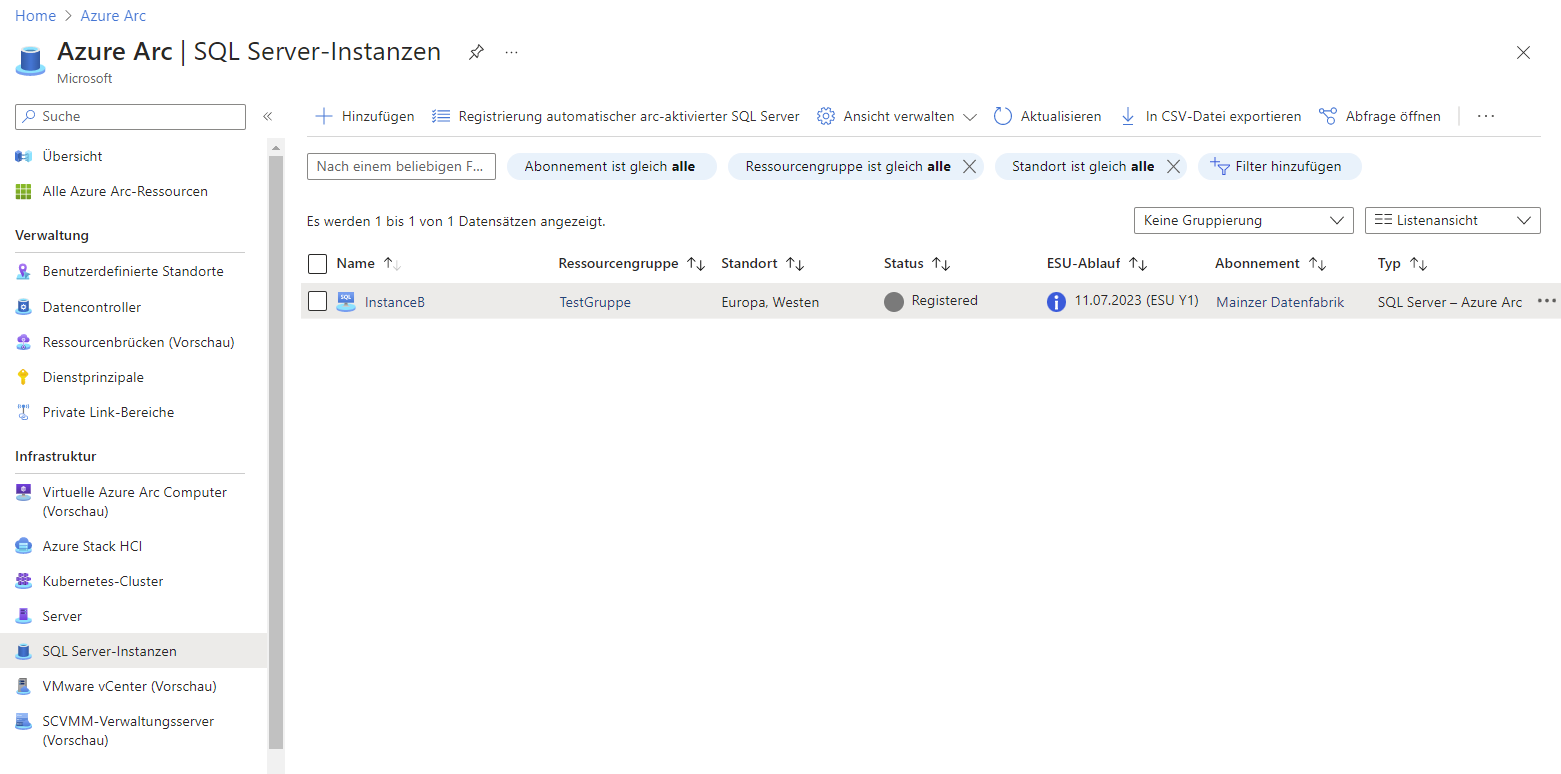This screenshot has width=1561, height=774.
Task: Click the Europa, Westen cell
Action: point(770,302)
